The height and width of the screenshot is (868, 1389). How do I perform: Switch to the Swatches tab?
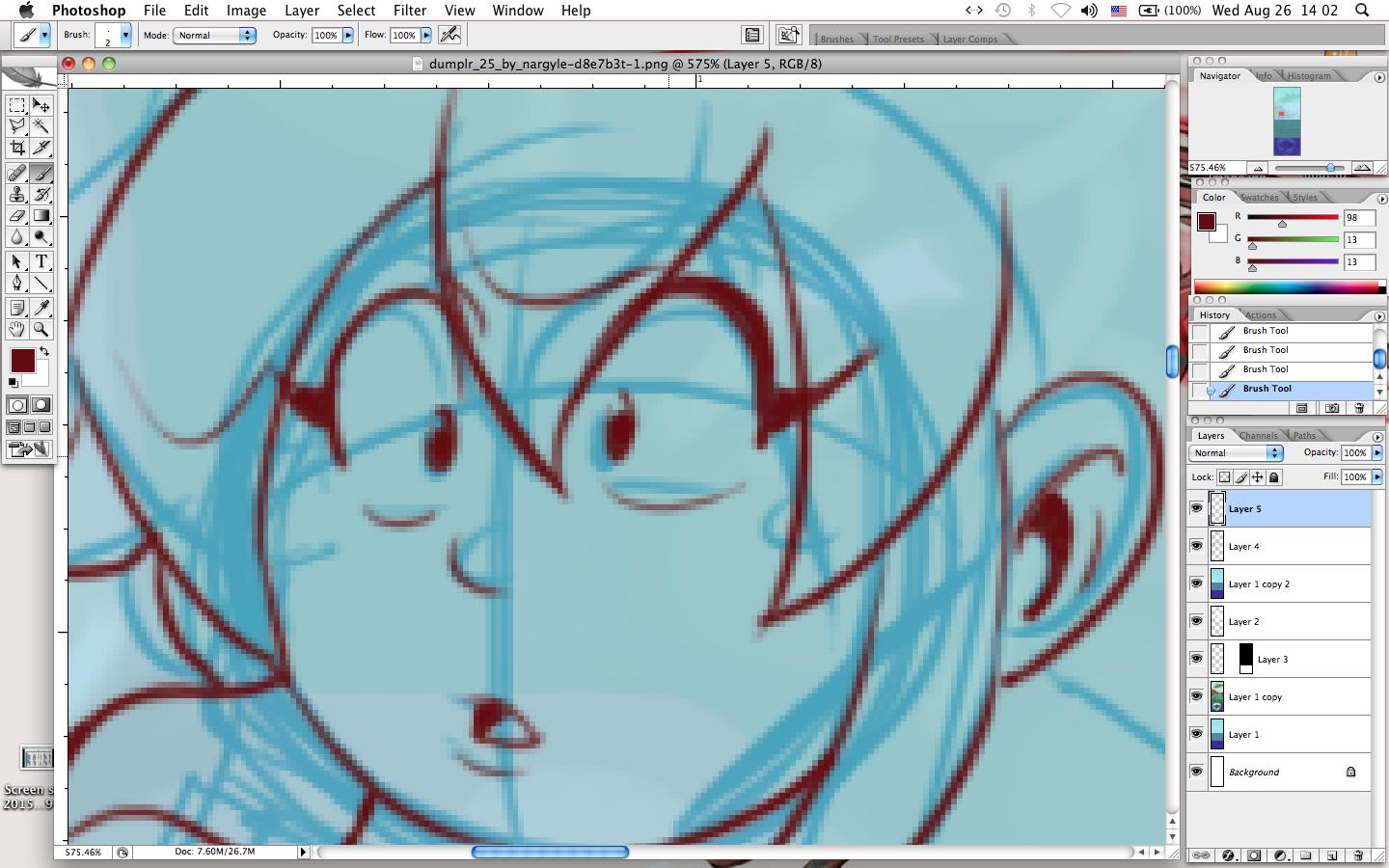1260,198
